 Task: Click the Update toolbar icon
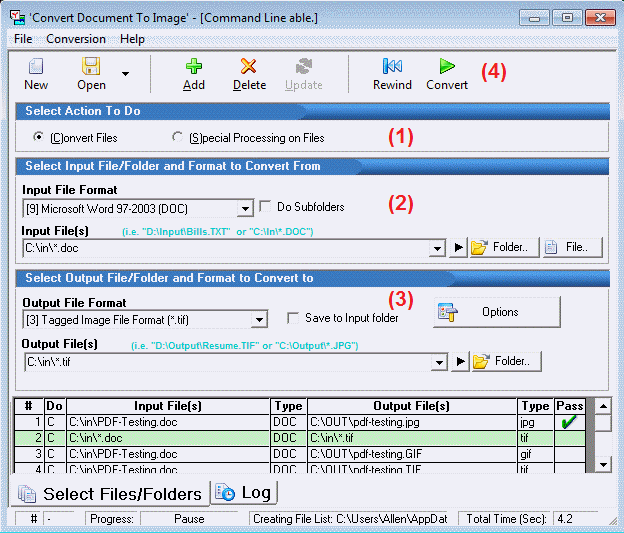point(304,66)
